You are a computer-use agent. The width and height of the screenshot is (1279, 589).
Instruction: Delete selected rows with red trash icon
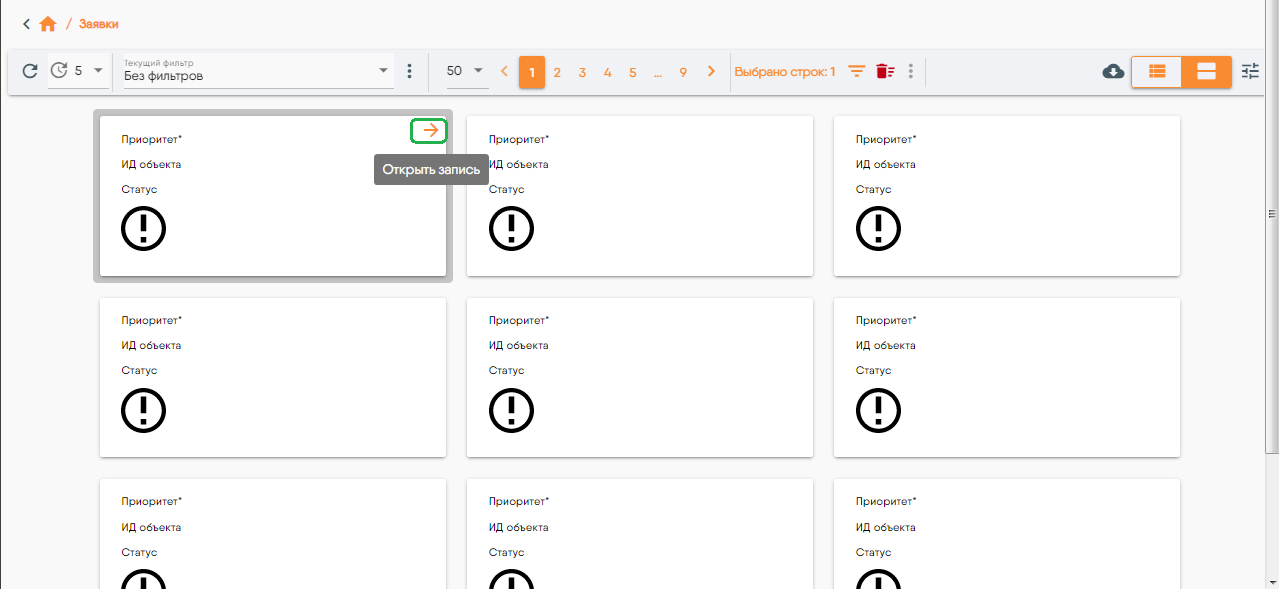(885, 71)
